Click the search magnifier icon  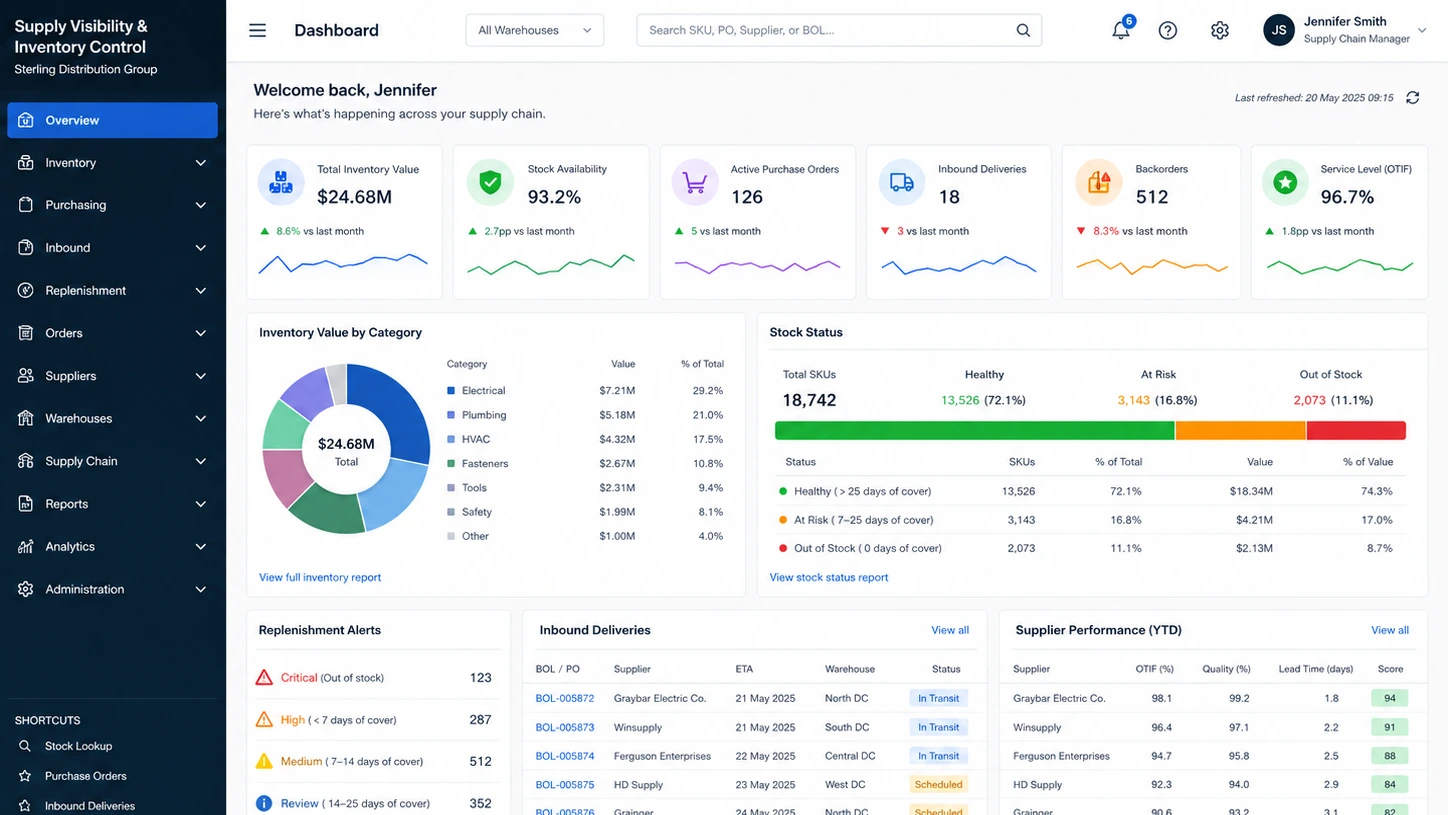coord(1023,30)
